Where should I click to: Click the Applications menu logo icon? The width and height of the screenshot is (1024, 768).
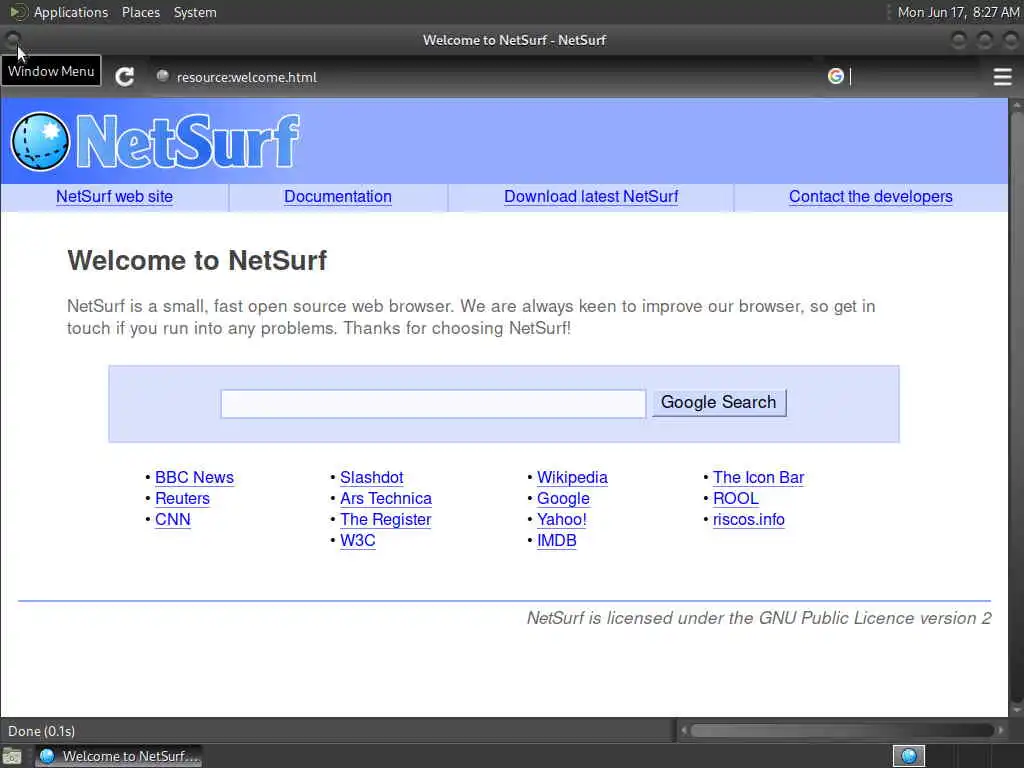(18, 12)
